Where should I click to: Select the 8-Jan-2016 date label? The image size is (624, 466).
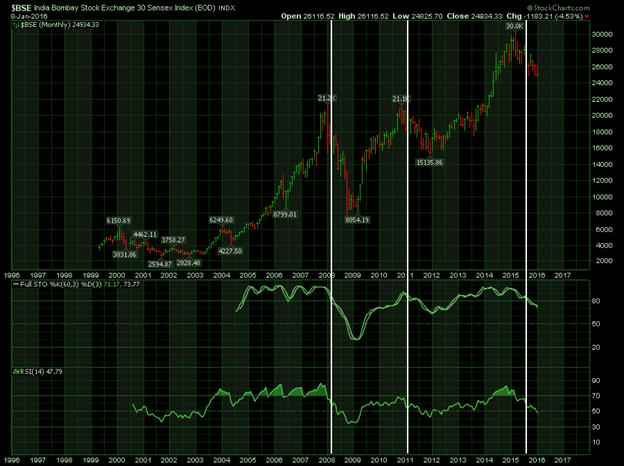[29, 16]
